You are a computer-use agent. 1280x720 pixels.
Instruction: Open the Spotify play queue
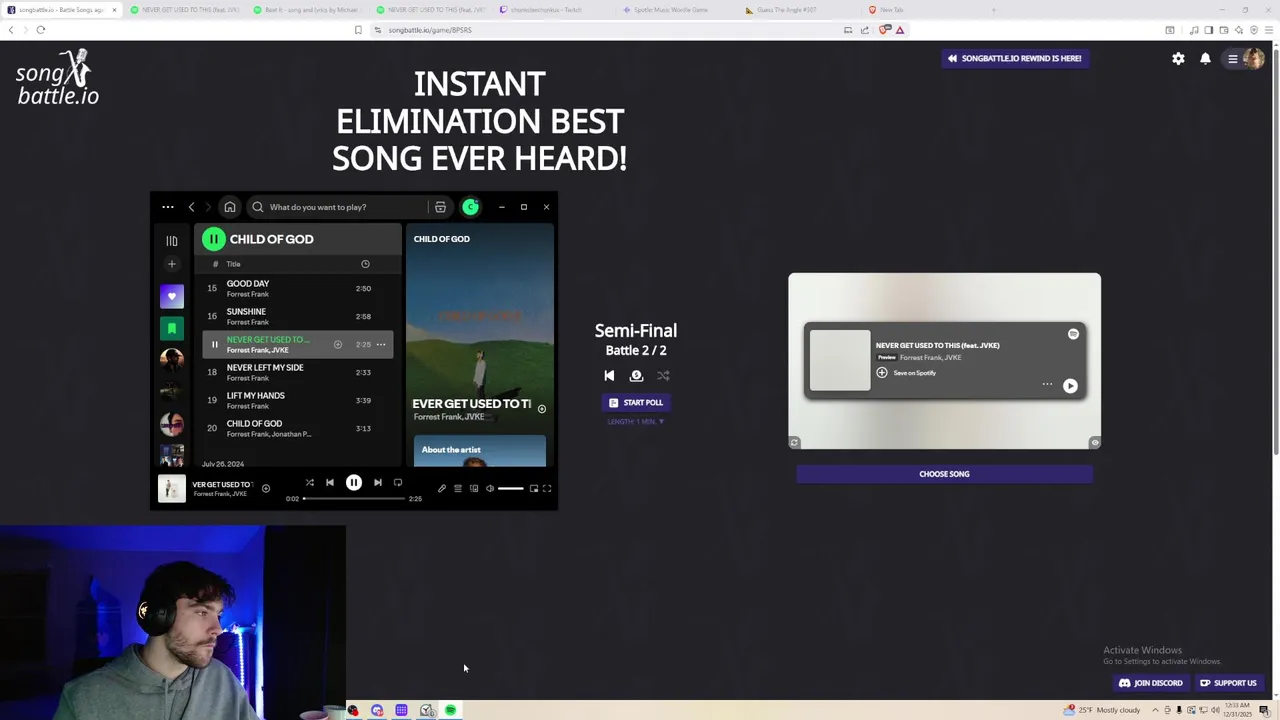(458, 489)
